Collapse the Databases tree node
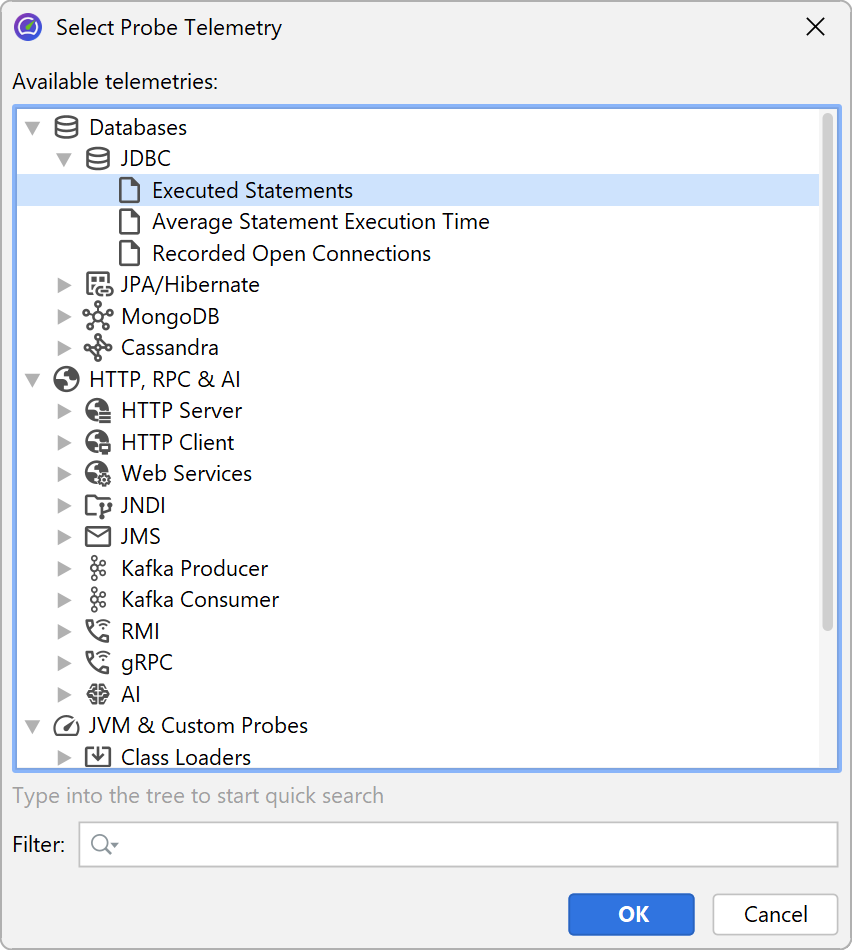The image size is (852, 950). click(33, 128)
